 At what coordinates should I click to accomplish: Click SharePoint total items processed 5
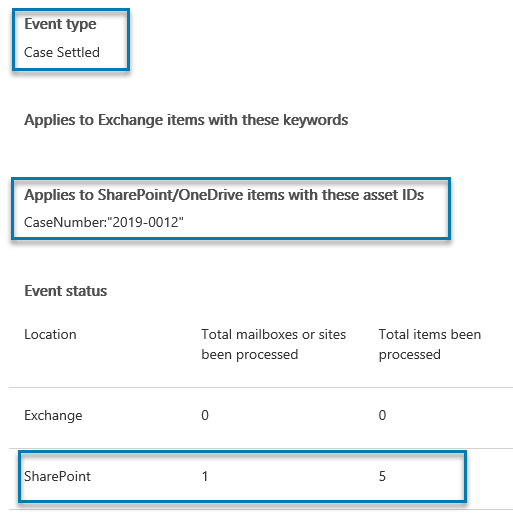pos(382,476)
